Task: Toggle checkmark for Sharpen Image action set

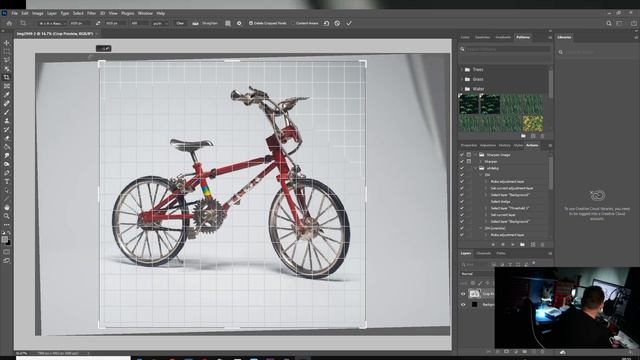Action: pyautogui.click(x=462, y=155)
